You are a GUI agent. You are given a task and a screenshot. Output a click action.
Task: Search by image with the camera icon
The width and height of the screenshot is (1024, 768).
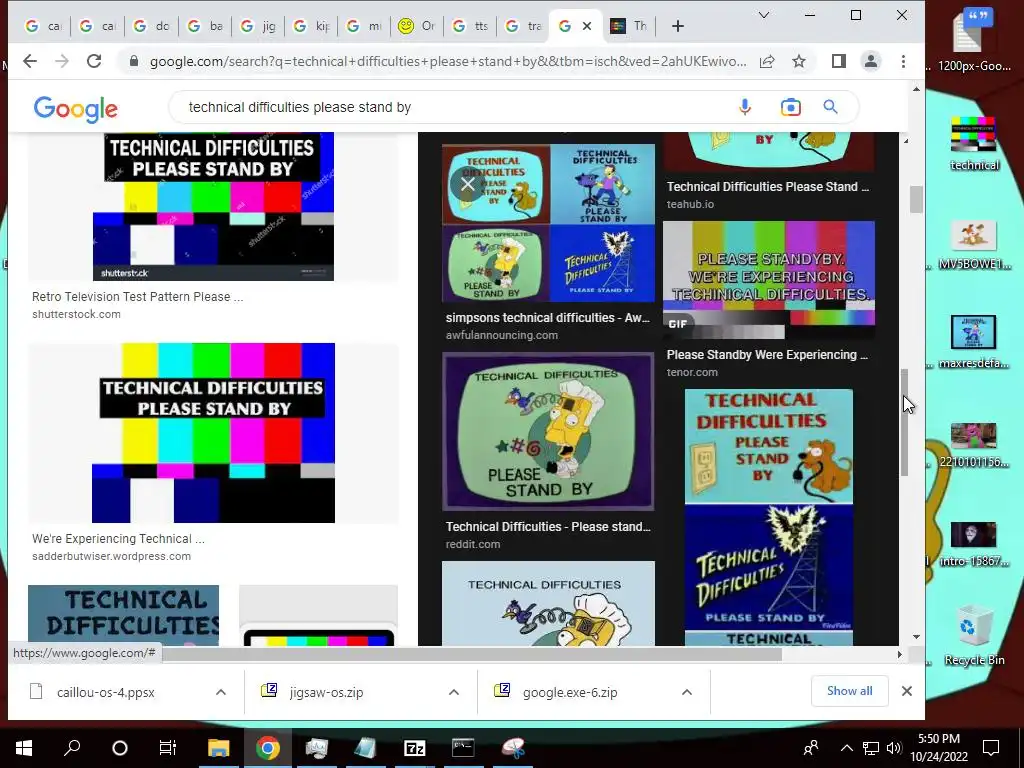tap(790, 107)
